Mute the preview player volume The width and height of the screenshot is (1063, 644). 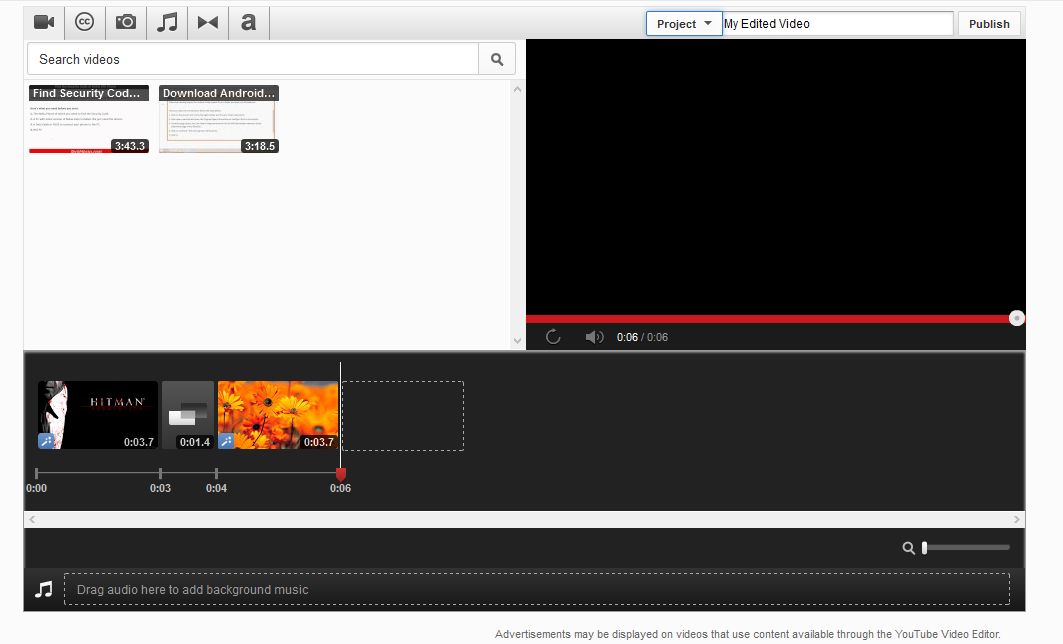pos(594,337)
